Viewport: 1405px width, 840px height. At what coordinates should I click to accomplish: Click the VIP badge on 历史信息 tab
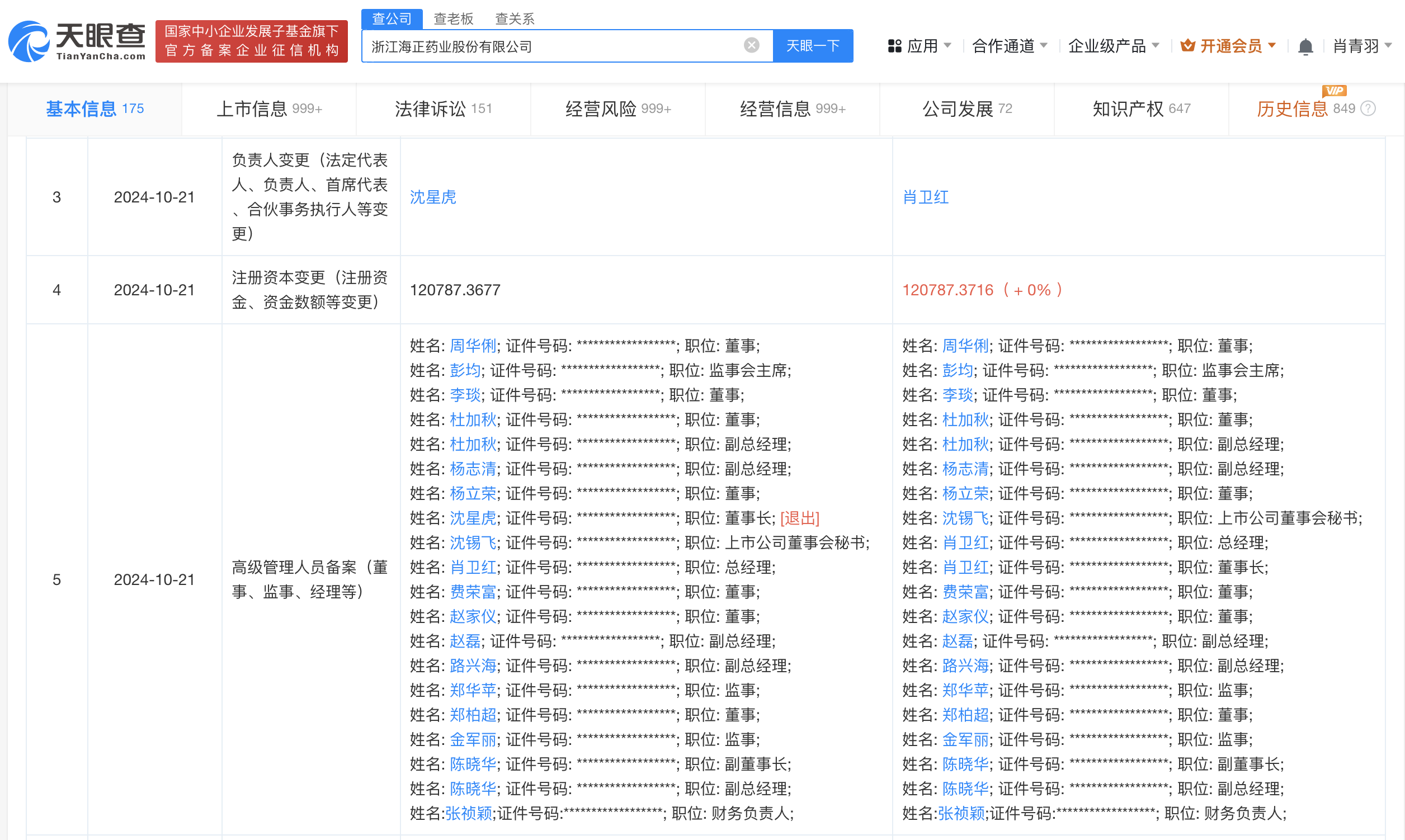[x=1336, y=91]
